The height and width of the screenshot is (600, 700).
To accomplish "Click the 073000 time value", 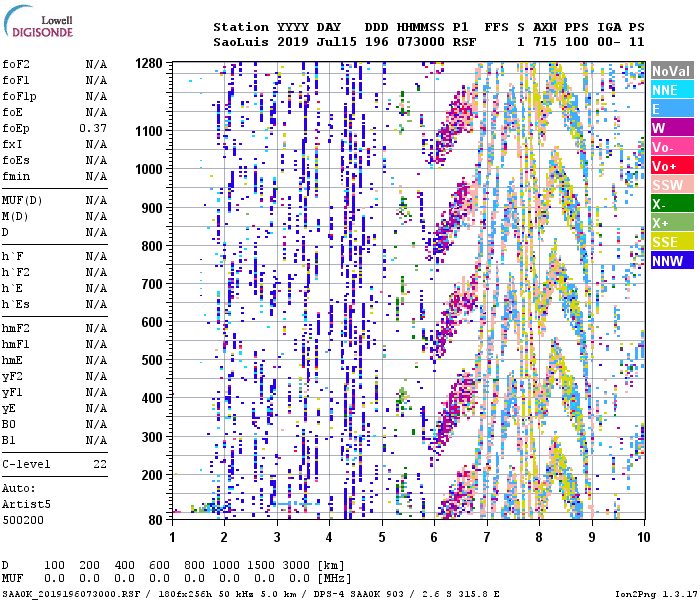I will tap(421, 42).
